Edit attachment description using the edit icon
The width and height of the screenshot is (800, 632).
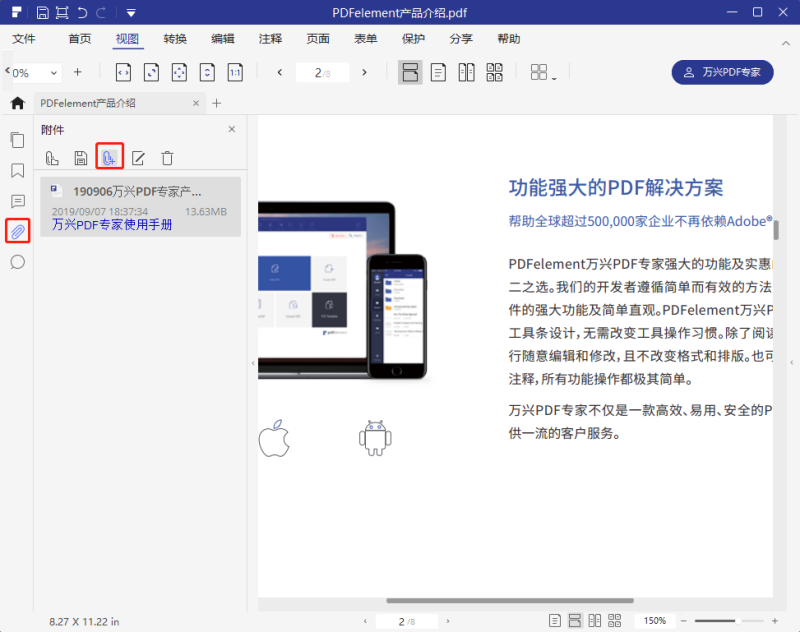point(138,157)
